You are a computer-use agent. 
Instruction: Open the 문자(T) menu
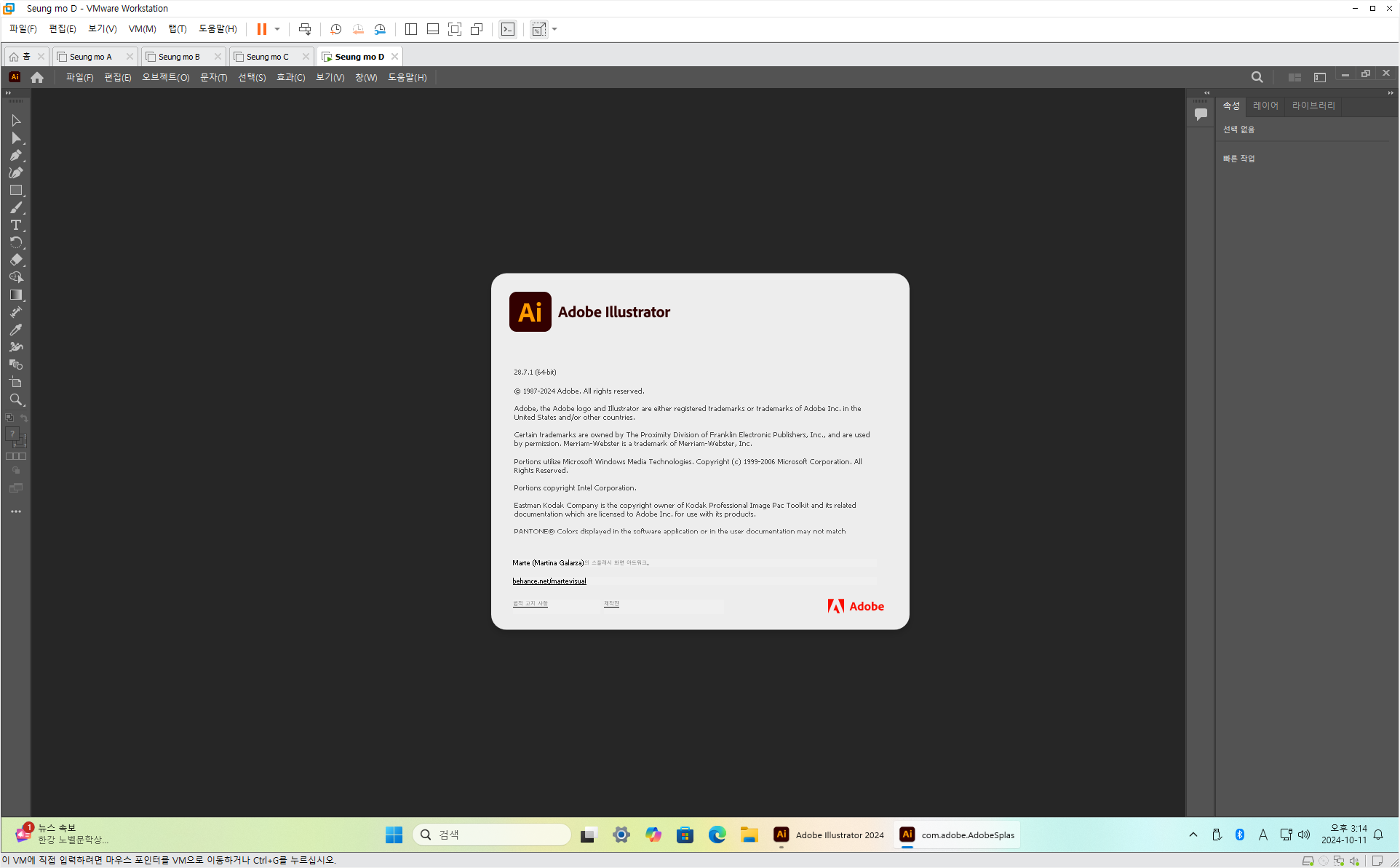213,77
